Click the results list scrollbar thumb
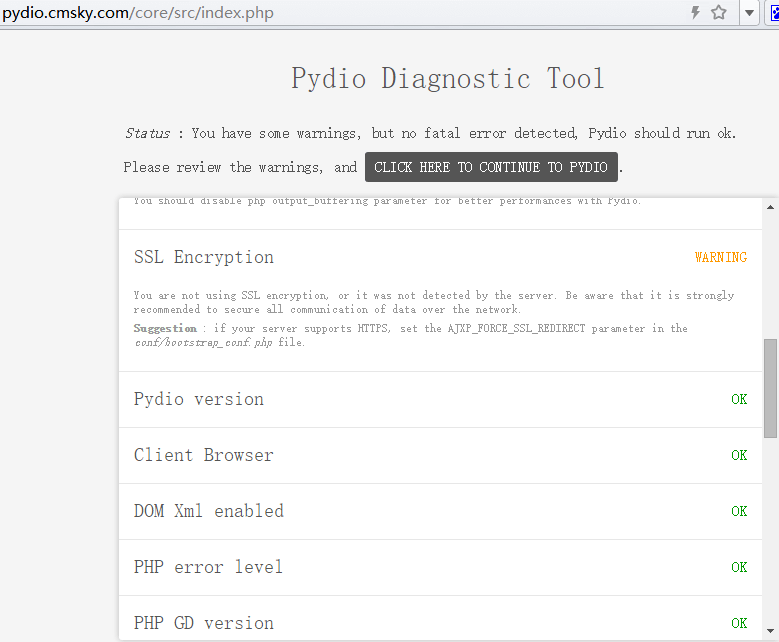Image resolution: width=779 pixels, height=642 pixels. coord(771,389)
